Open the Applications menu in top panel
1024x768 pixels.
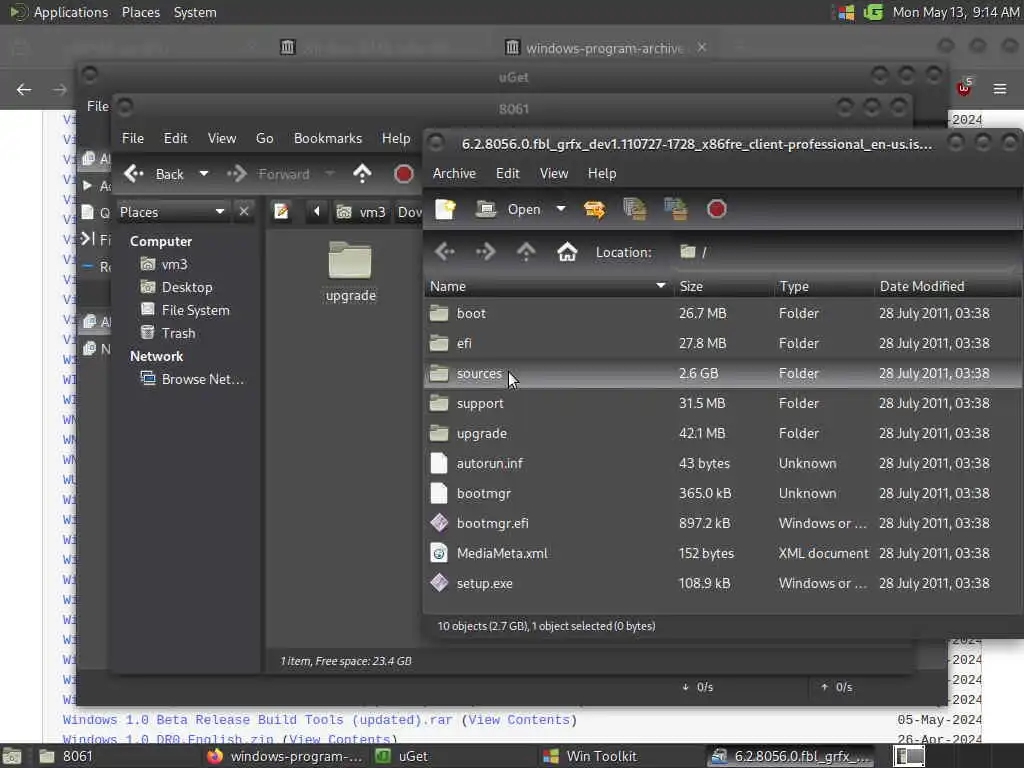coord(71,12)
